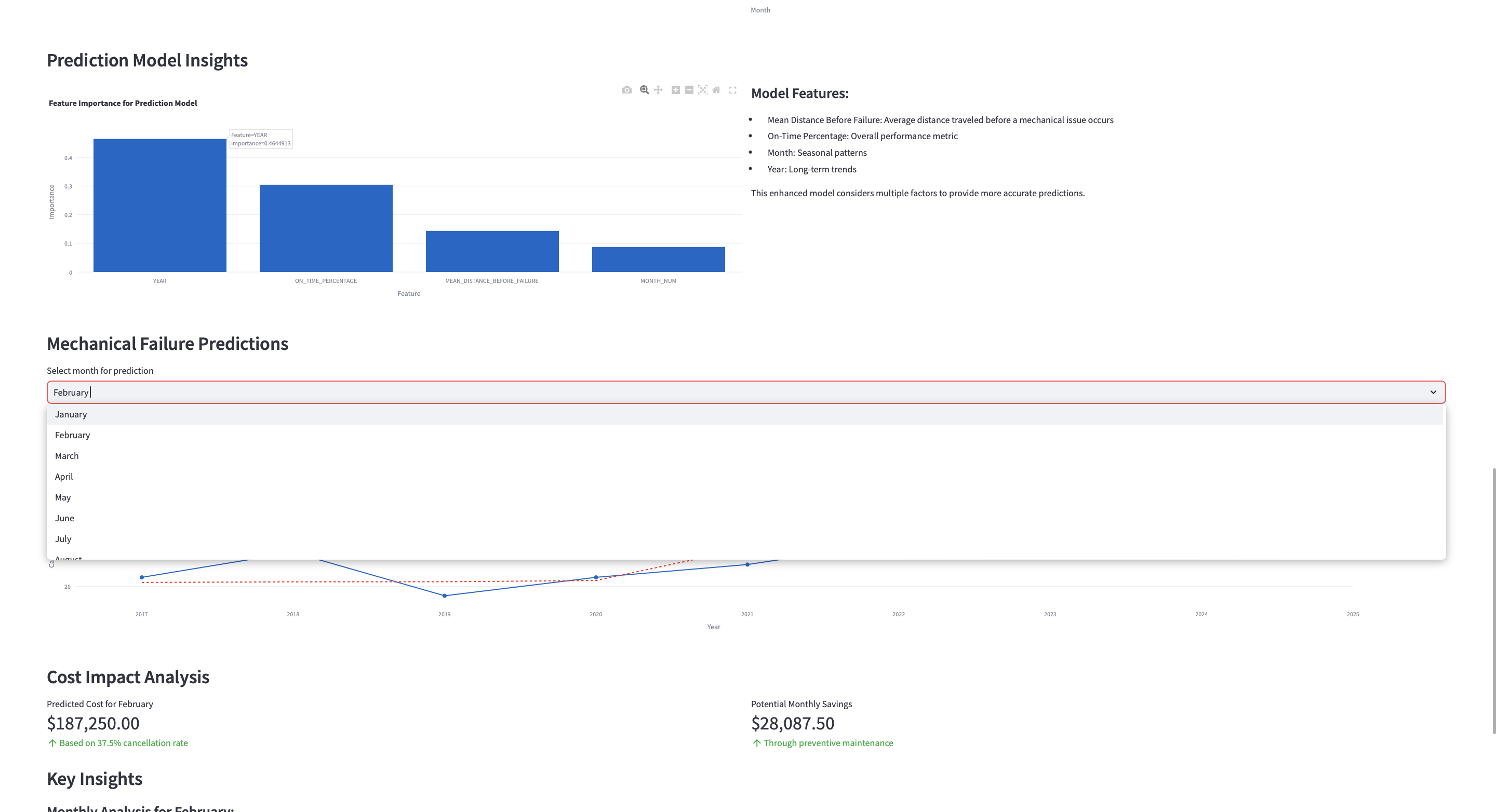Activate the Pan tool in chart modebar
Viewport: 1496px width, 812px height.
tap(658, 90)
